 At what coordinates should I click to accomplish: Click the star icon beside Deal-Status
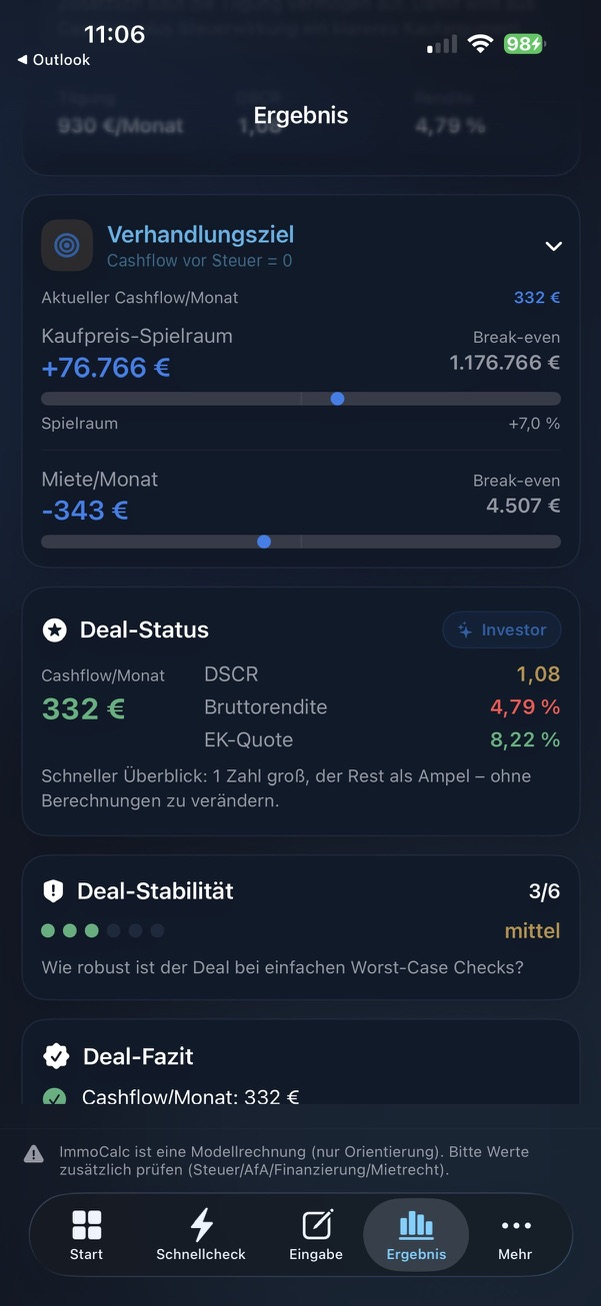pyautogui.click(x=55, y=630)
